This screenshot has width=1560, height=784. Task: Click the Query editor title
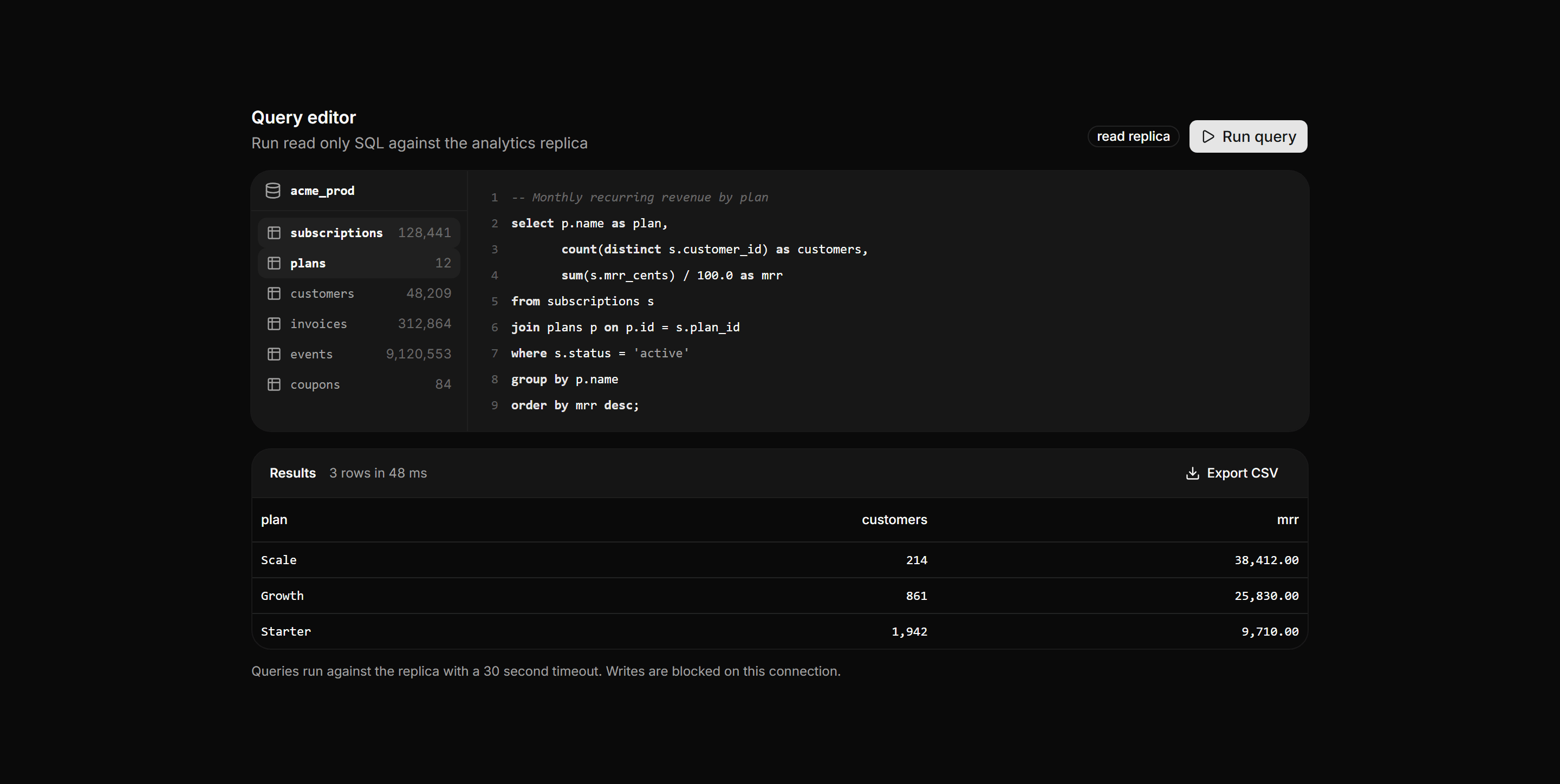pyautogui.click(x=303, y=117)
